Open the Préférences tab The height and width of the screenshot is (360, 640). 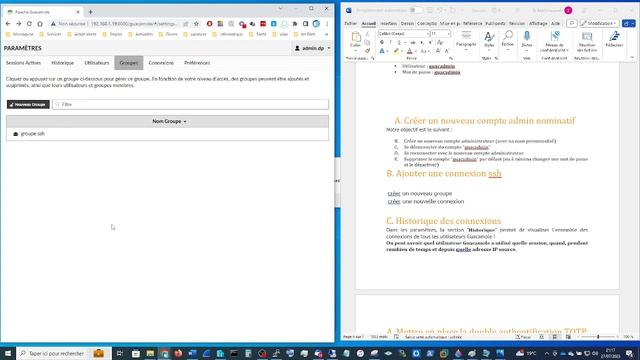tap(197, 63)
